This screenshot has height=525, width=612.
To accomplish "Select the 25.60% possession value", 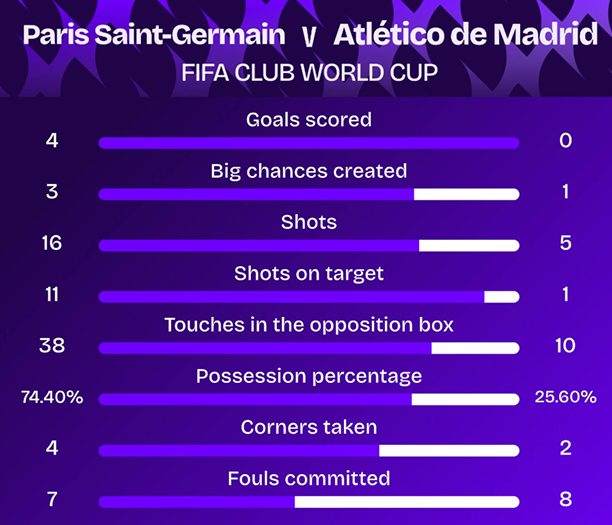I will (x=566, y=397).
